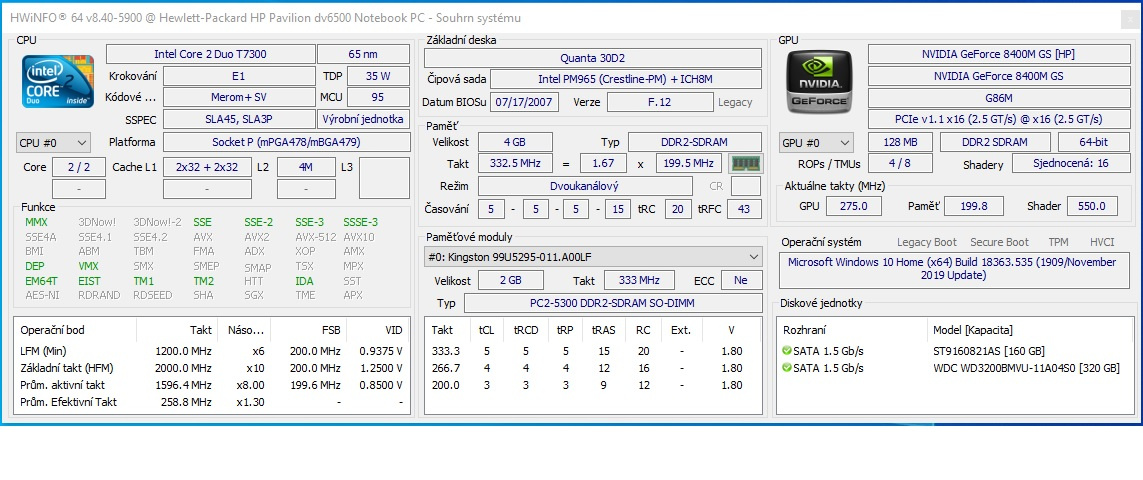This screenshot has height=480, width=1143.
Task: Click the Merom+ SV codename field
Action: click(x=239, y=97)
